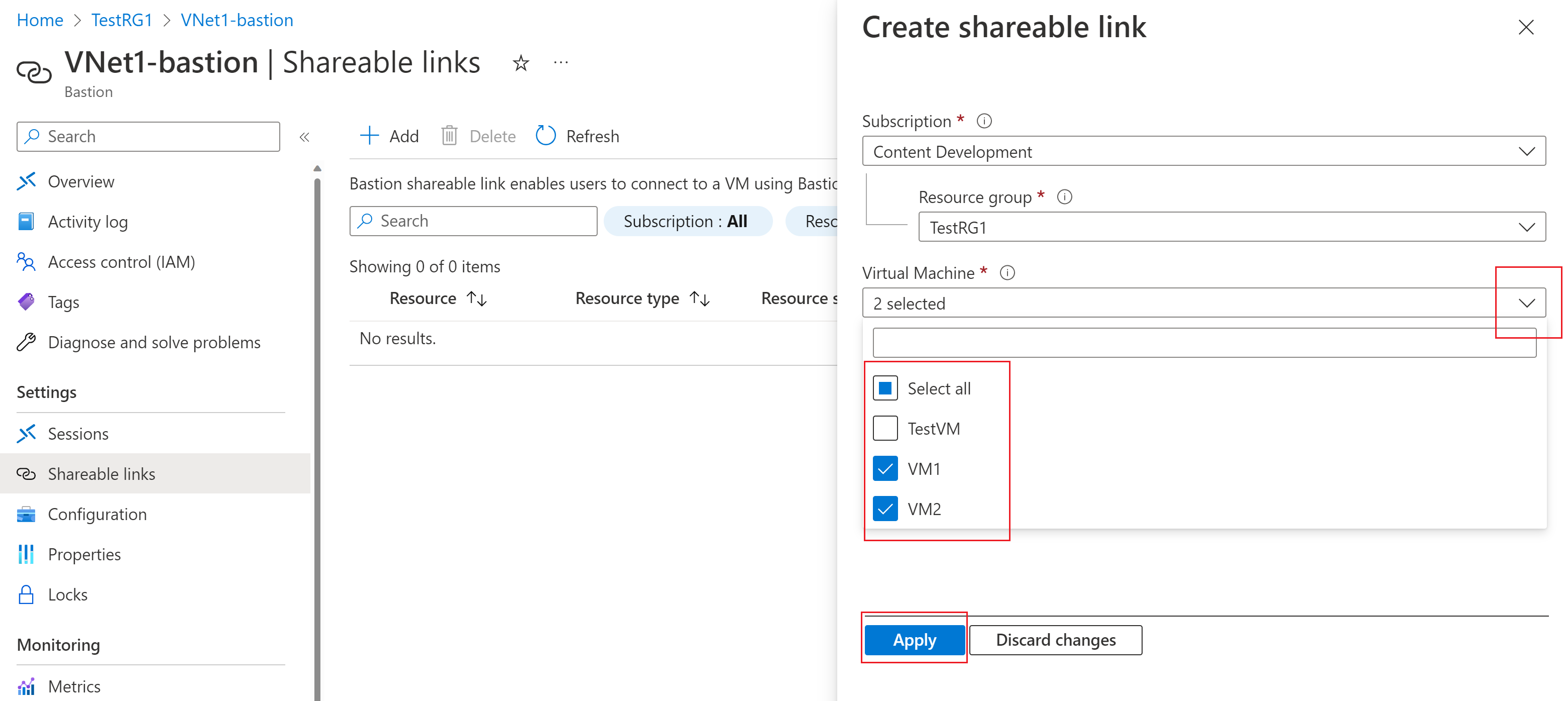The height and width of the screenshot is (701, 1568).
Task: Go to Access control (IAM)
Action: click(x=121, y=262)
